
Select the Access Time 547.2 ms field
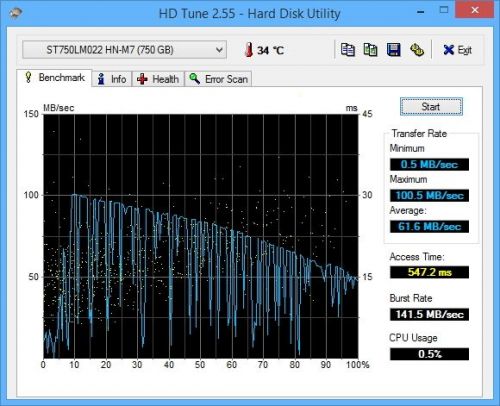click(429, 272)
